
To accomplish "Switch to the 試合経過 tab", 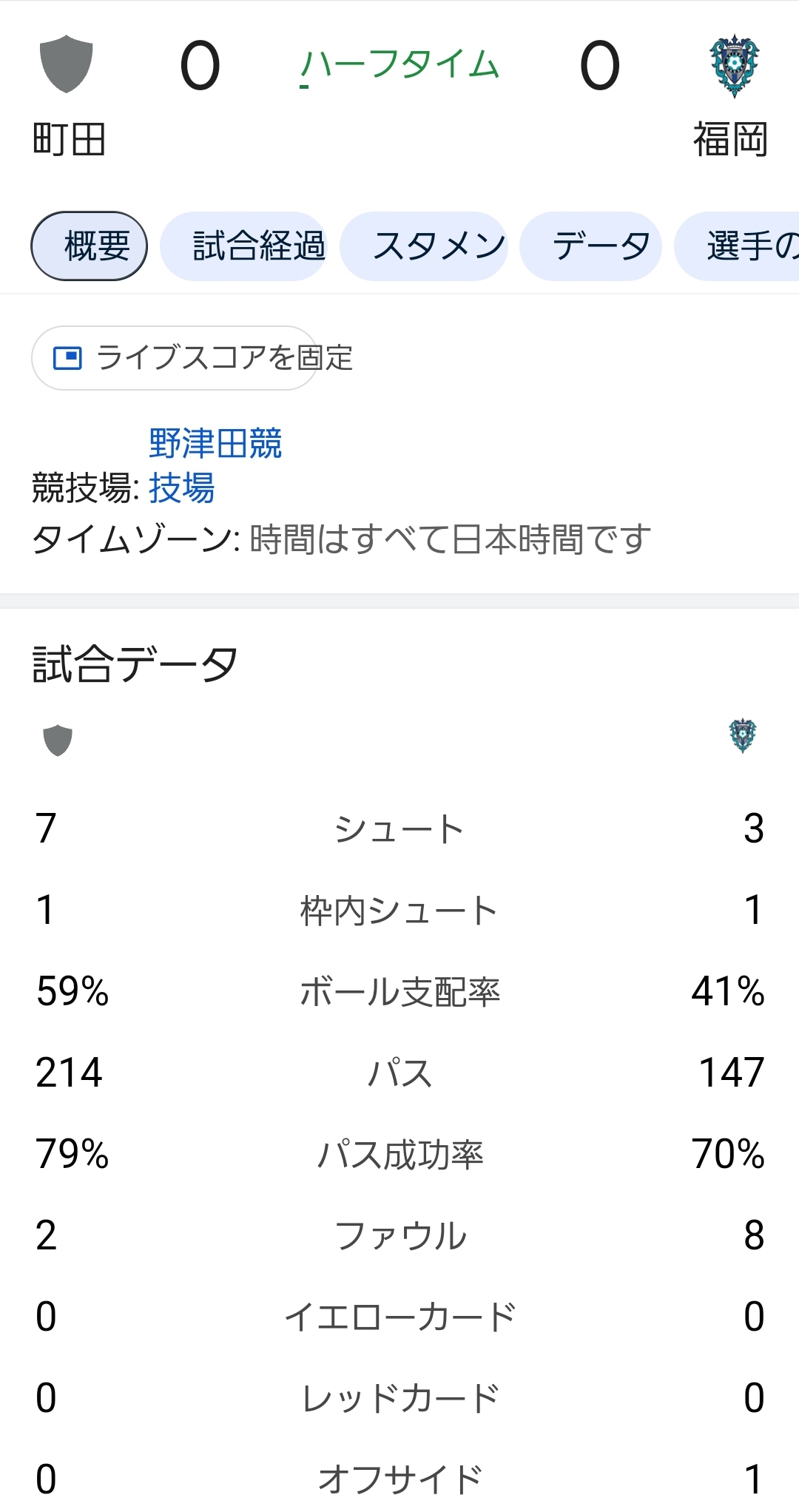I will coord(243,246).
